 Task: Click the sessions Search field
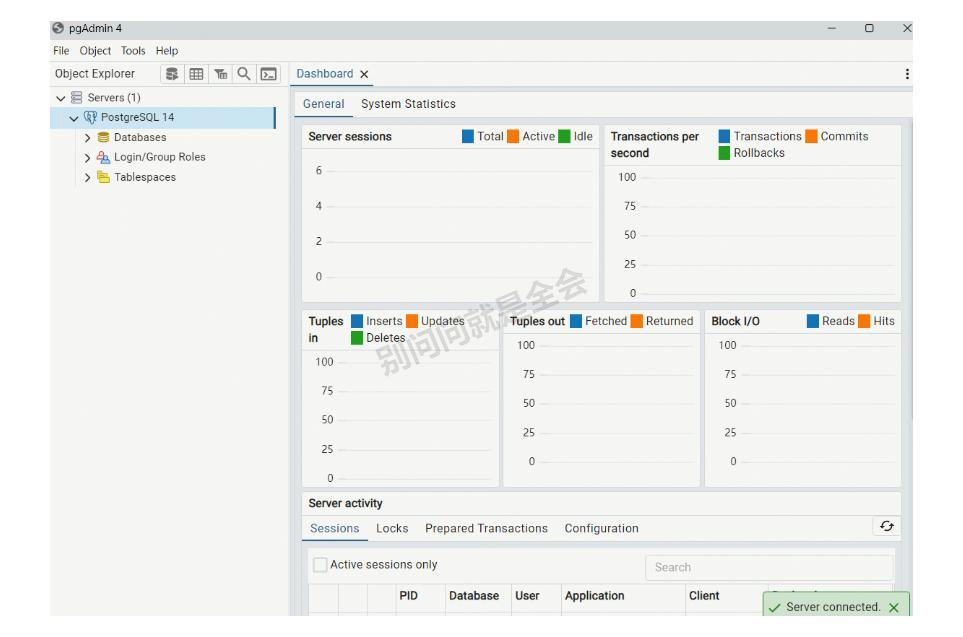tap(769, 568)
